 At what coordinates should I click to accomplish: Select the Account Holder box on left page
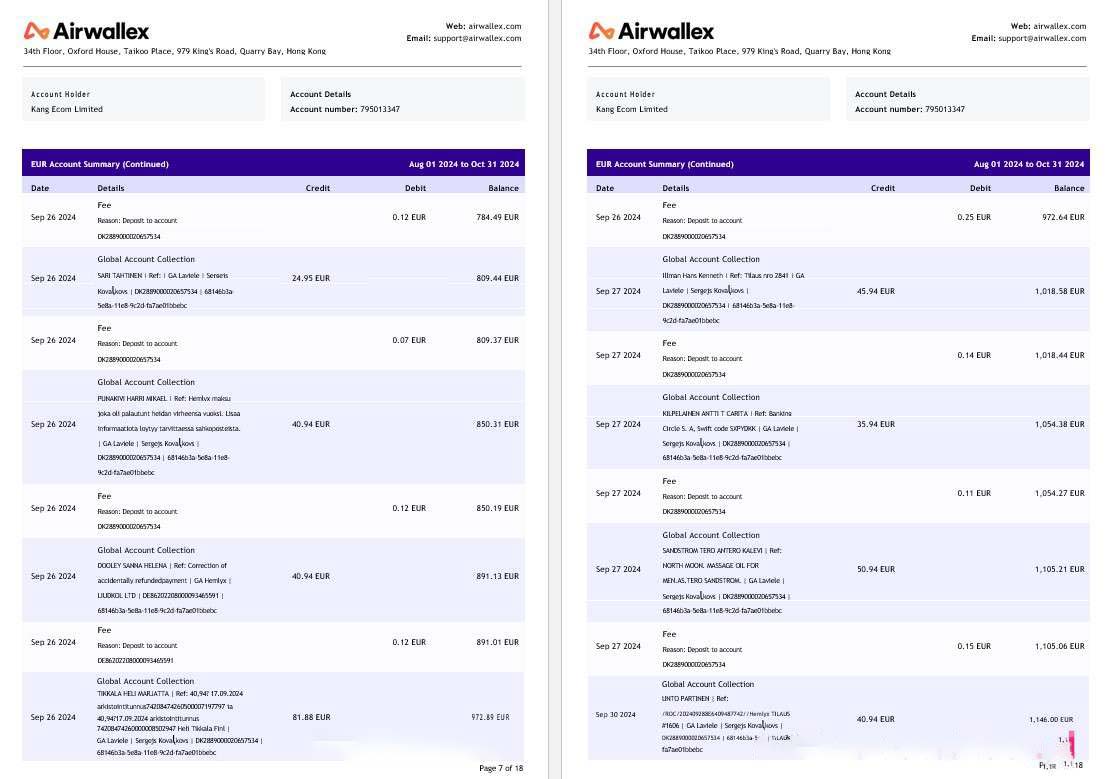pyautogui.click(x=145, y=101)
